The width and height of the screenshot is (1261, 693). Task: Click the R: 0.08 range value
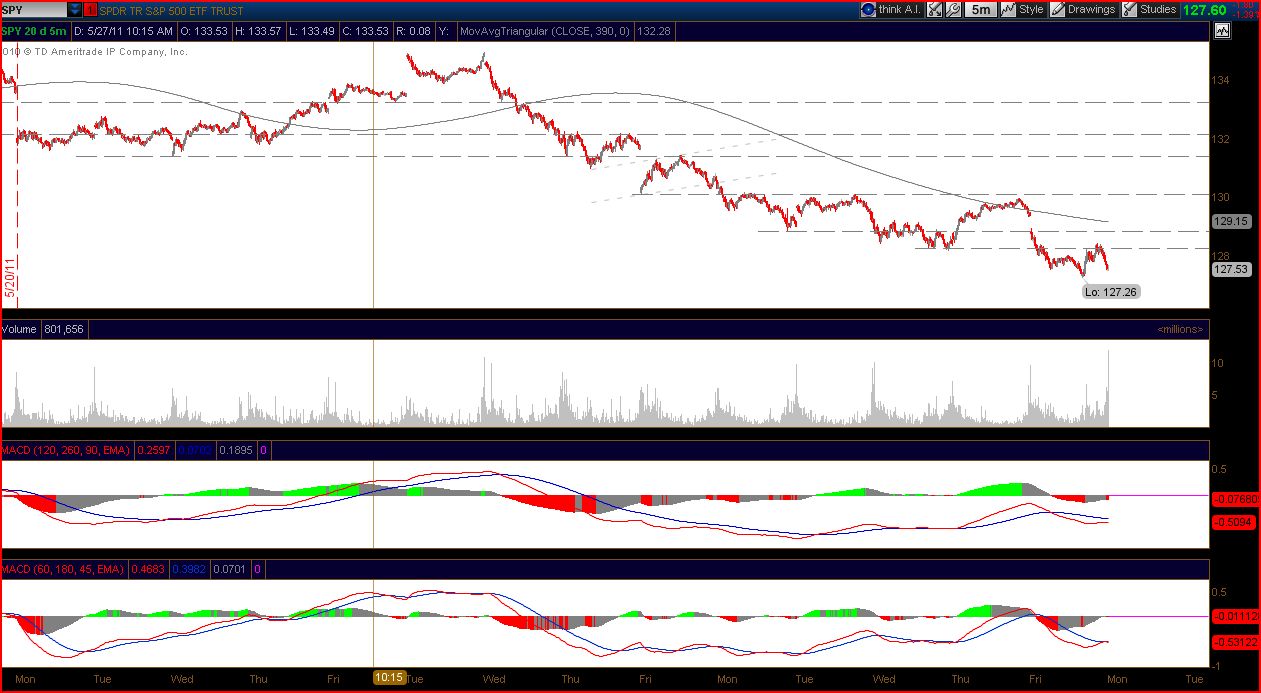coord(412,31)
